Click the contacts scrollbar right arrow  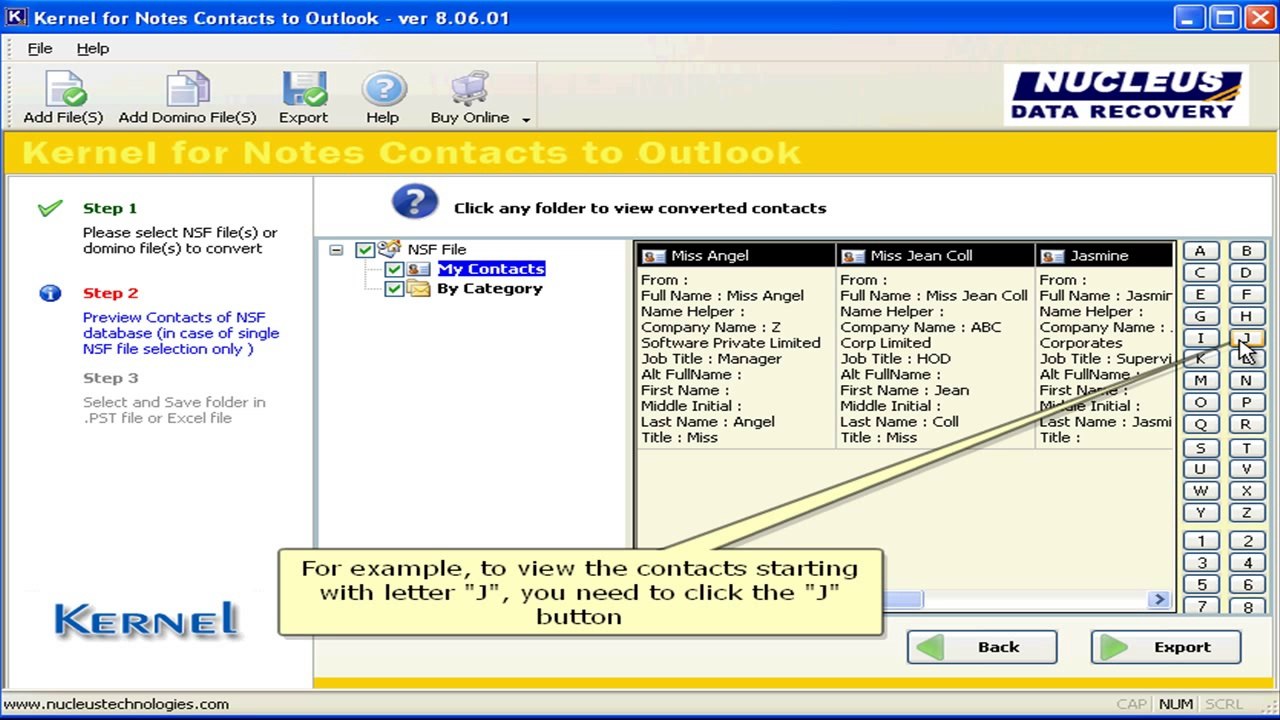coord(1160,600)
